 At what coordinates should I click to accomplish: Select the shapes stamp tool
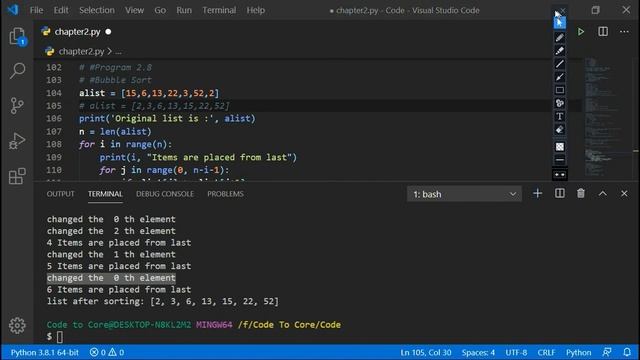pyautogui.click(x=560, y=103)
